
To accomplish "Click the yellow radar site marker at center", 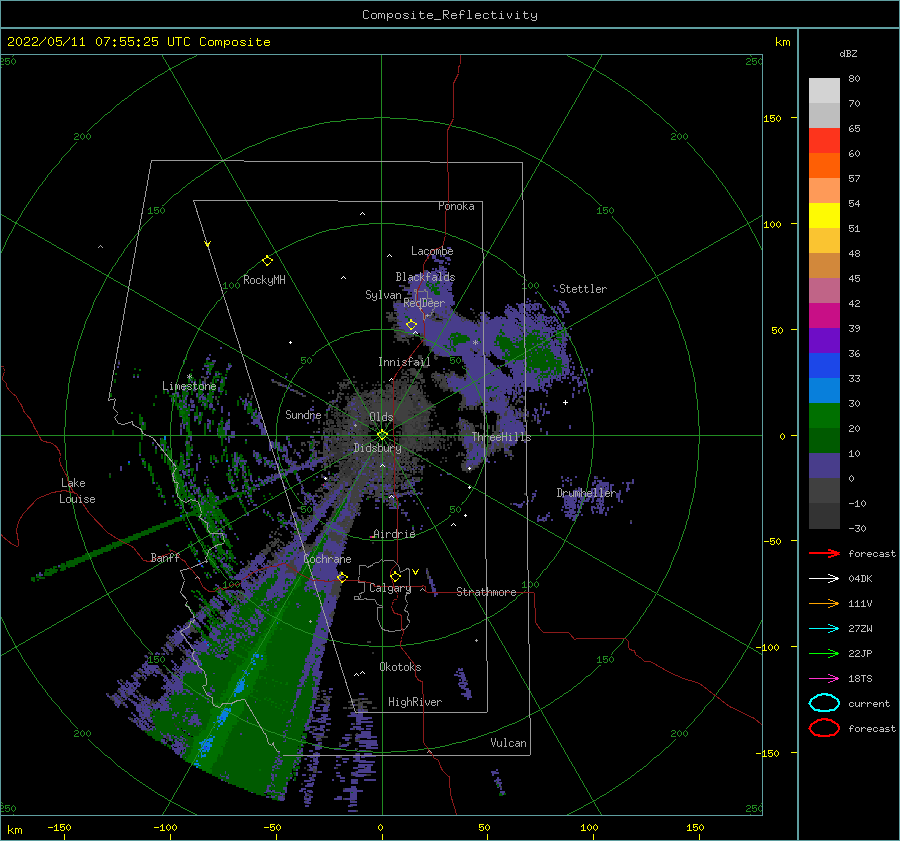I will click(x=382, y=435).
